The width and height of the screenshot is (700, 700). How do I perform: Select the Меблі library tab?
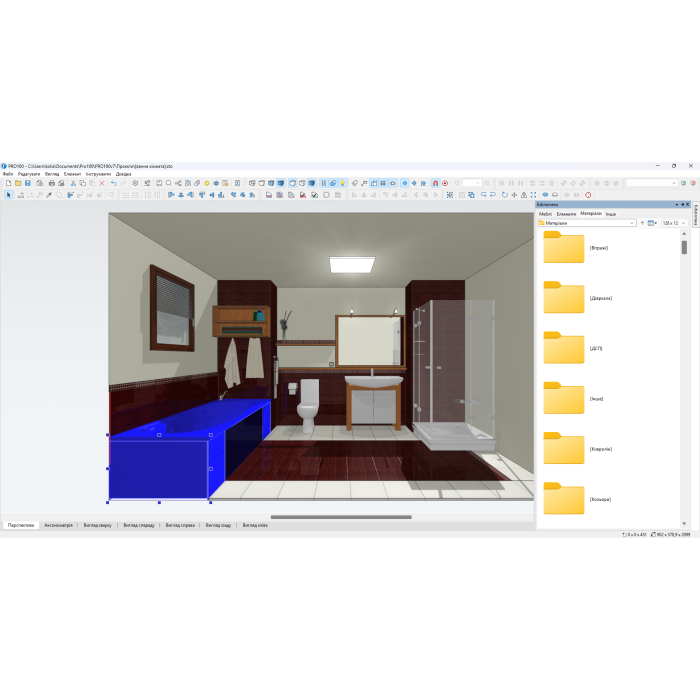click(545, 213)
